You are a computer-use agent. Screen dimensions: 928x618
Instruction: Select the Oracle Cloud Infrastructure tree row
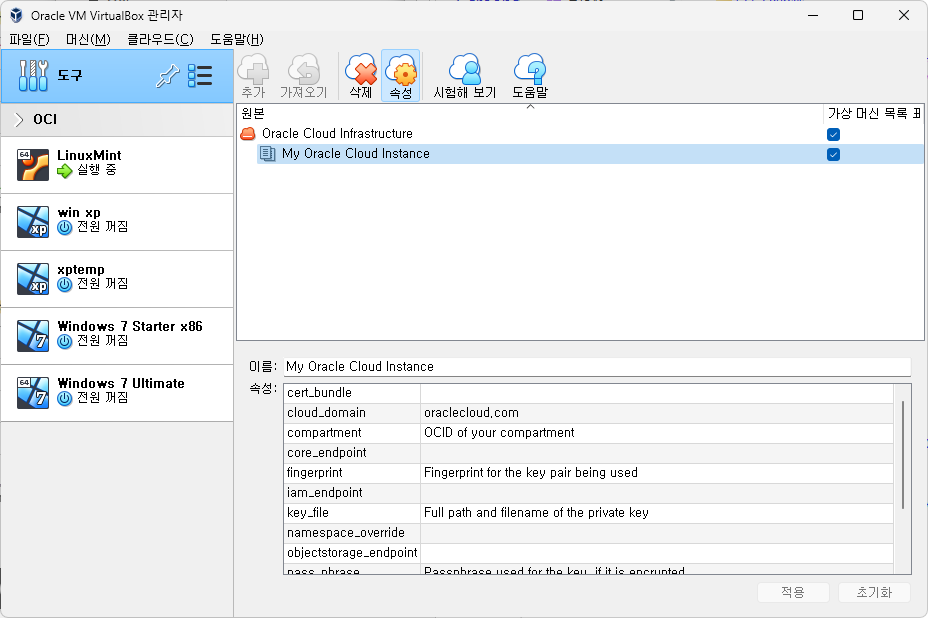580,134
